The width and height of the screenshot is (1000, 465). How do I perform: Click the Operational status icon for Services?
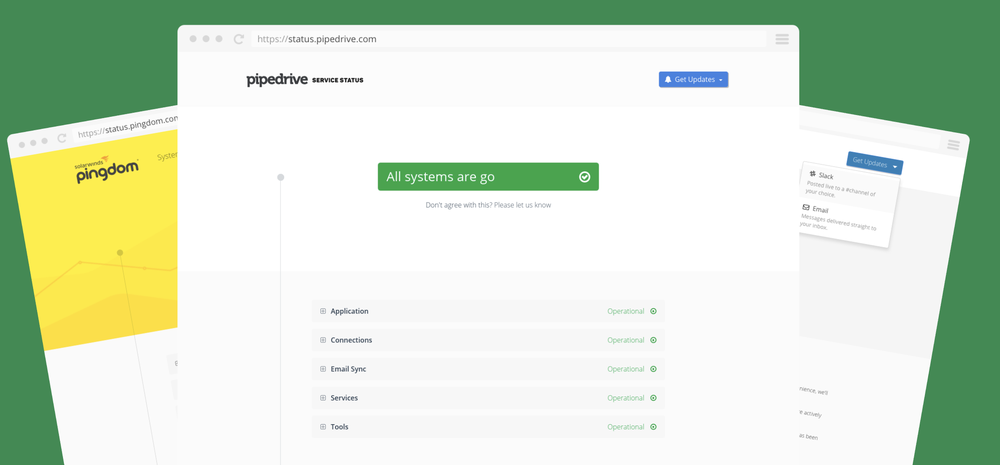coord(653,398)
